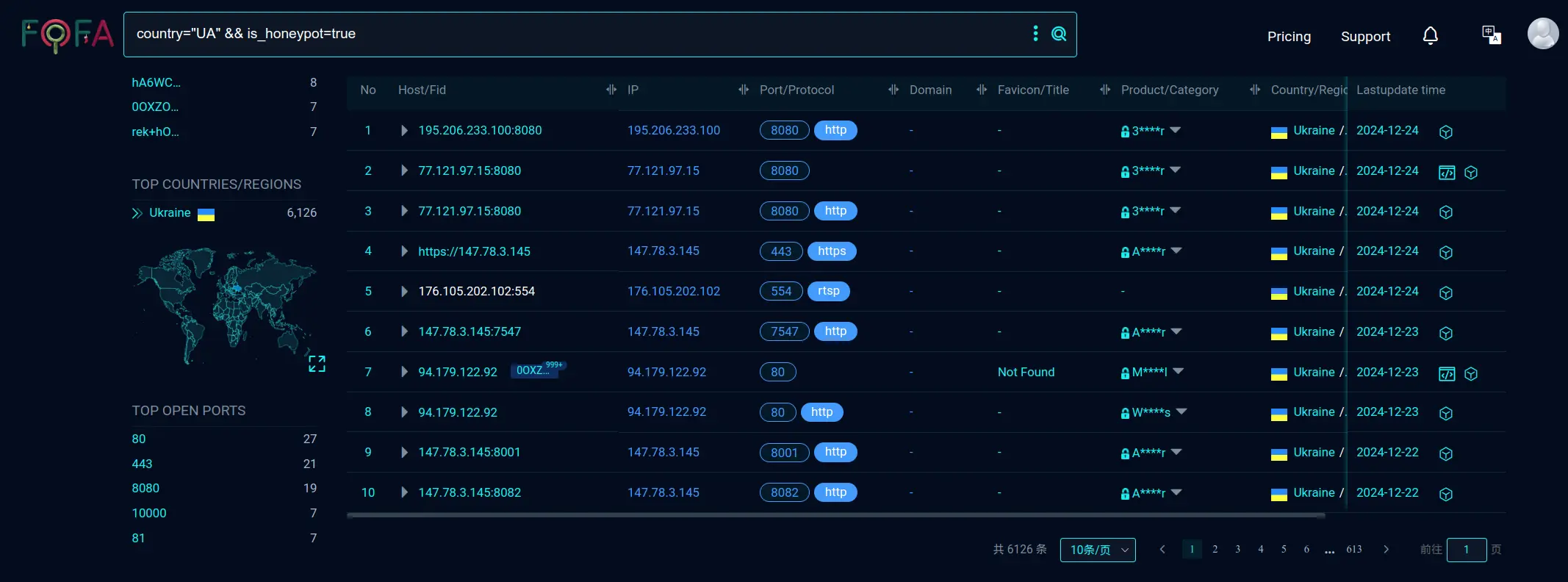Click the horizontal scrollbar under the table
This screenshot has width=1568, height=582.
click(x=835, y=516)
